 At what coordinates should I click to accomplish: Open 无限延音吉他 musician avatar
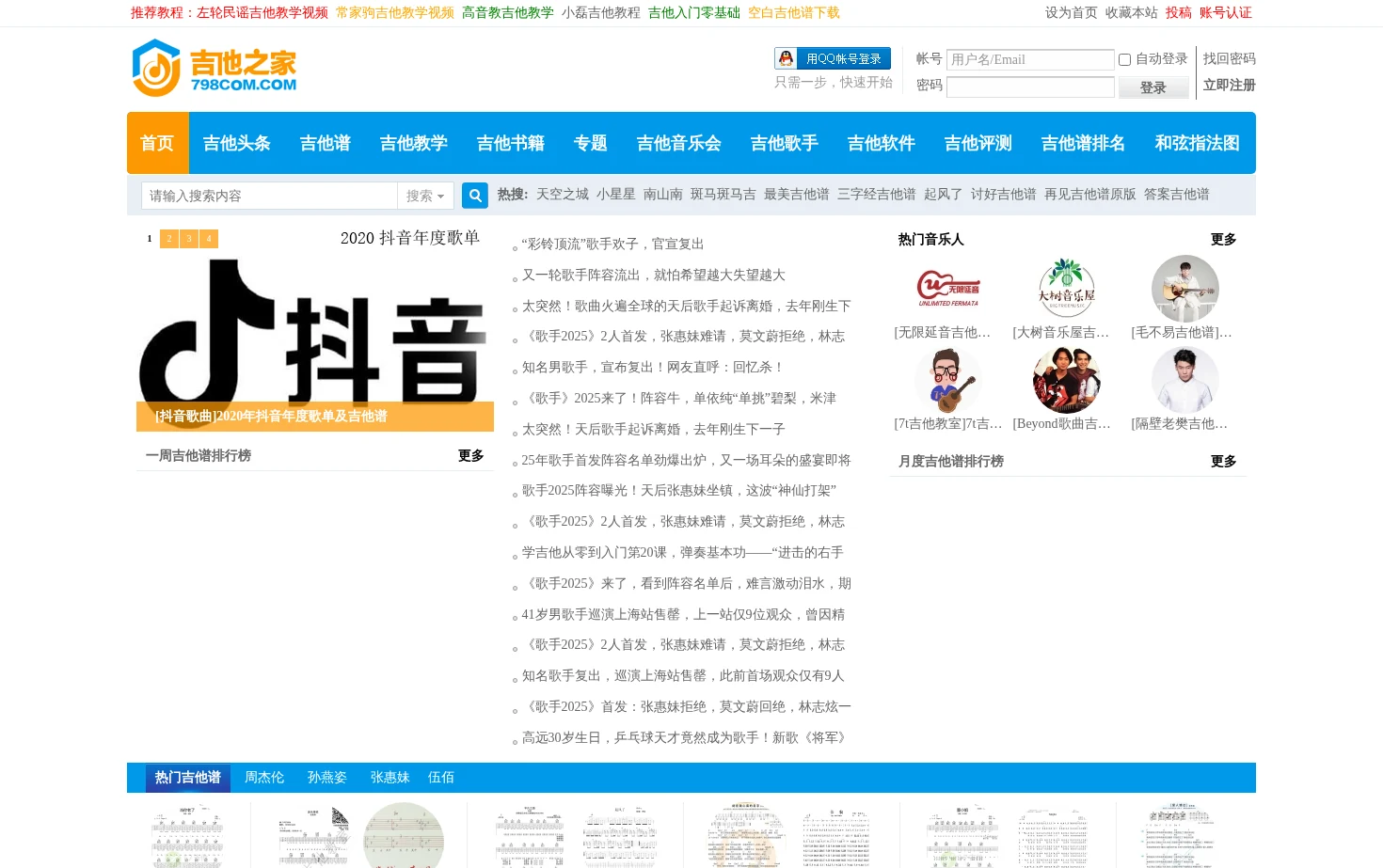click(948, 289)
